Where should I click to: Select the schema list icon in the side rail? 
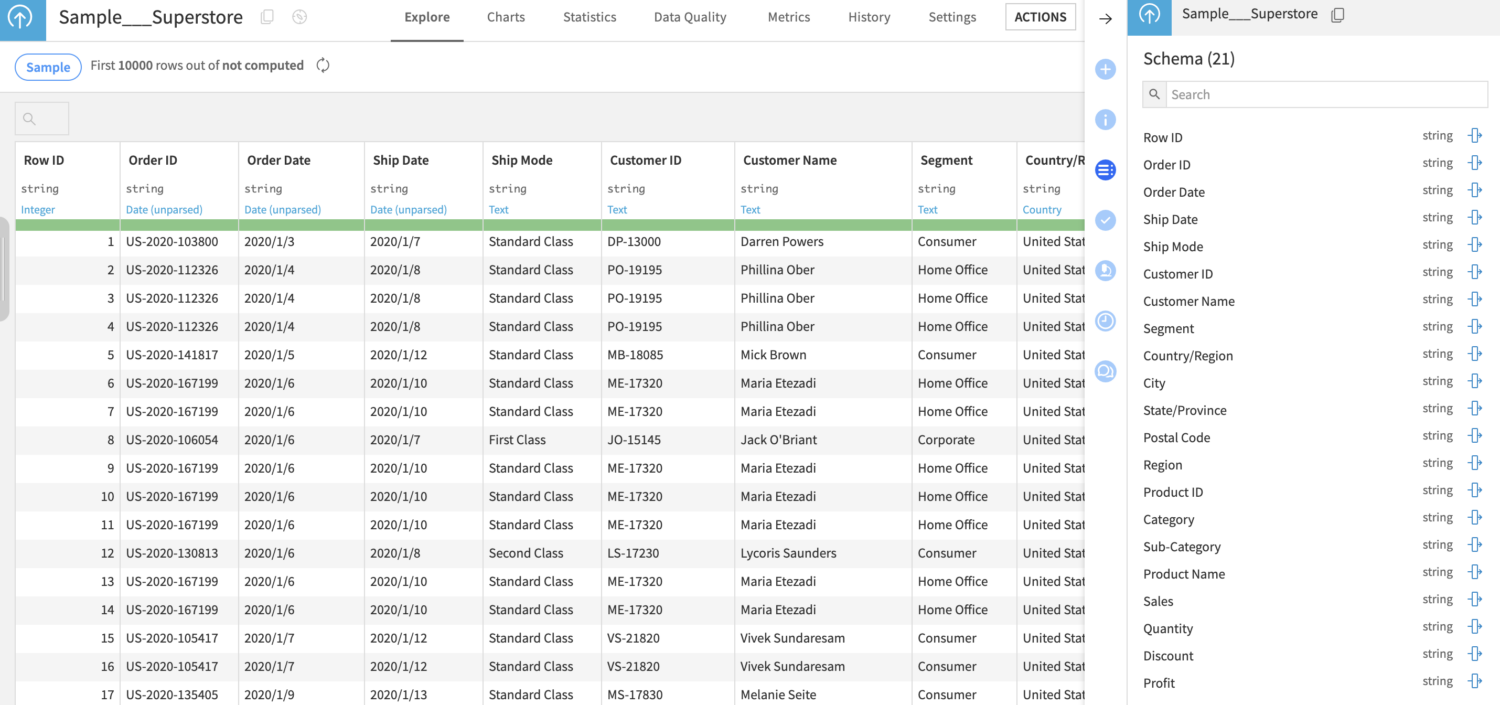[x=1105, y=170]
